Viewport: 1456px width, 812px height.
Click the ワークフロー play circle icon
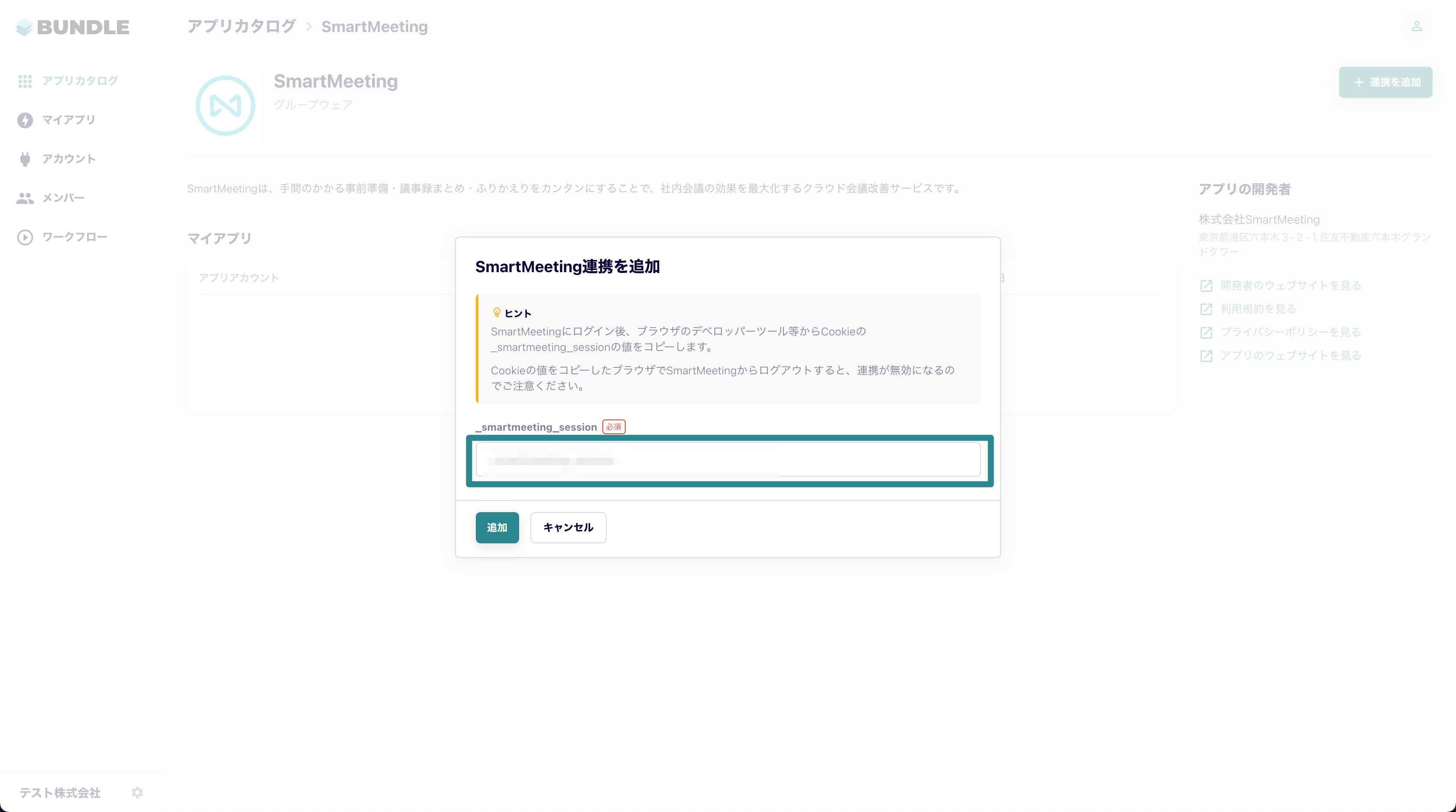(x=25, y=237)
